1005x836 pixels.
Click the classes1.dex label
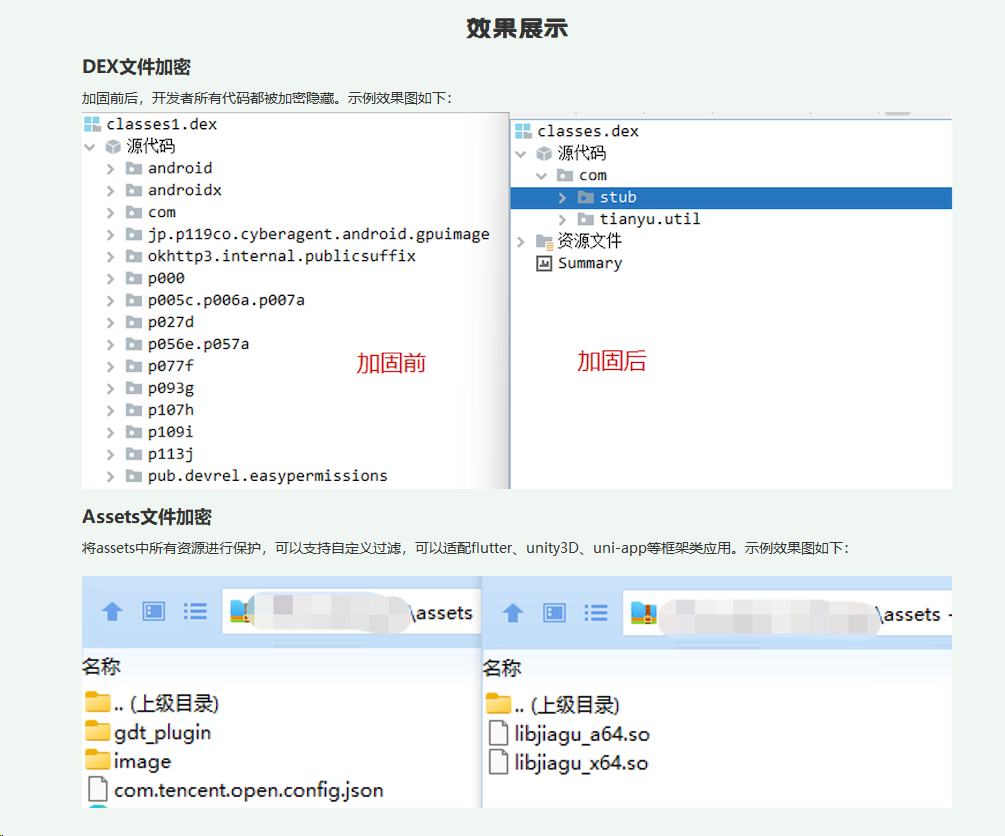[162, 124]
